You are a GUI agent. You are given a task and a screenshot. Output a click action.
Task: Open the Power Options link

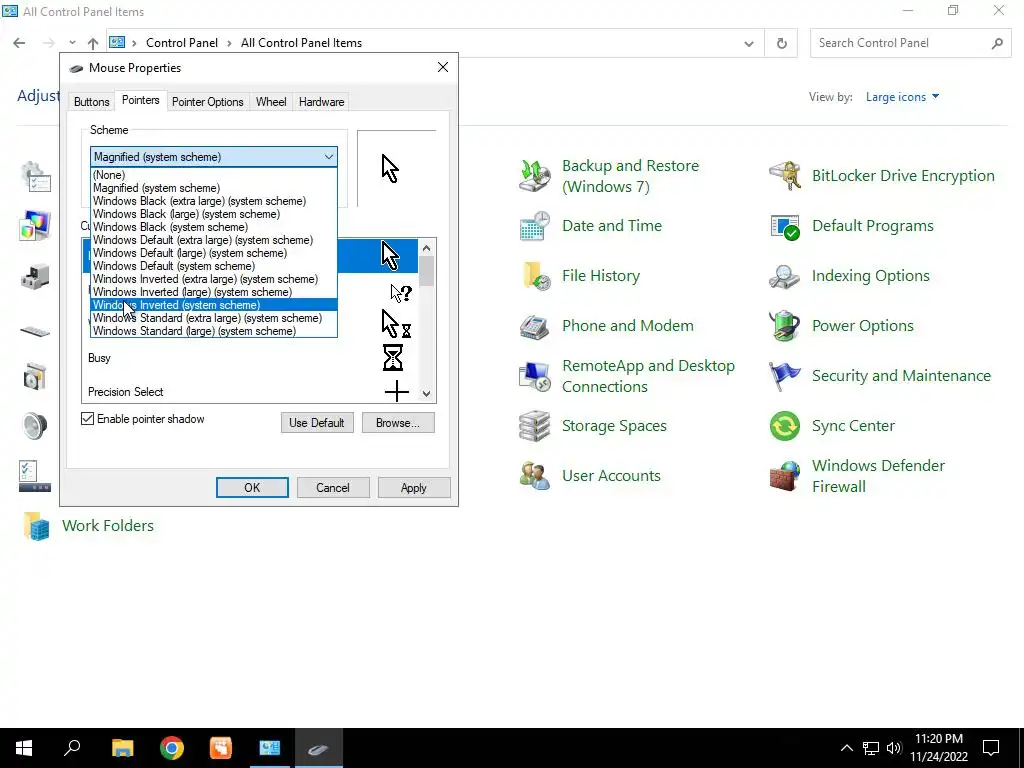tap(863, 326)
